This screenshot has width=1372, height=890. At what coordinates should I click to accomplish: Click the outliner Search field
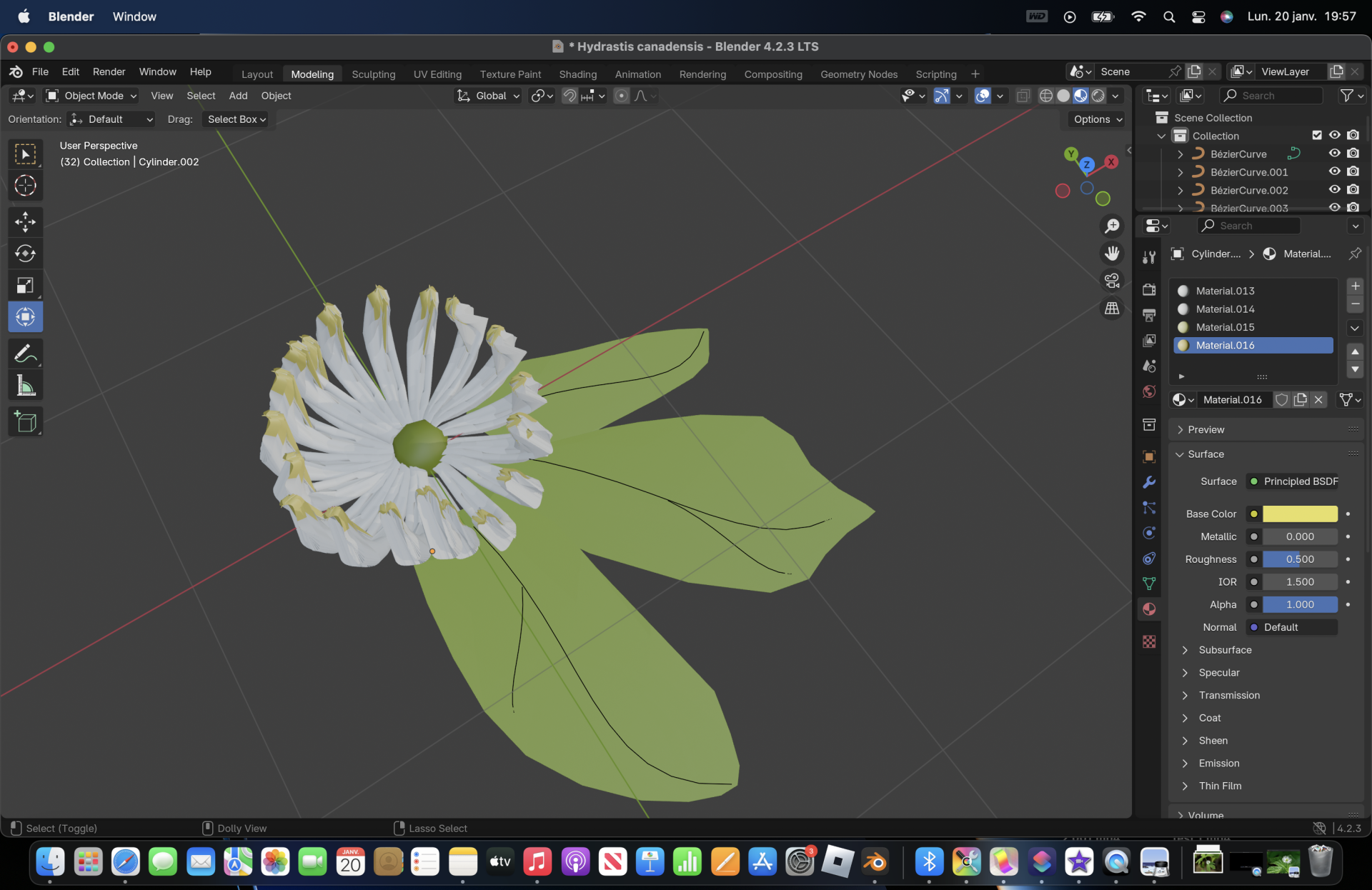coord(1270,96)
